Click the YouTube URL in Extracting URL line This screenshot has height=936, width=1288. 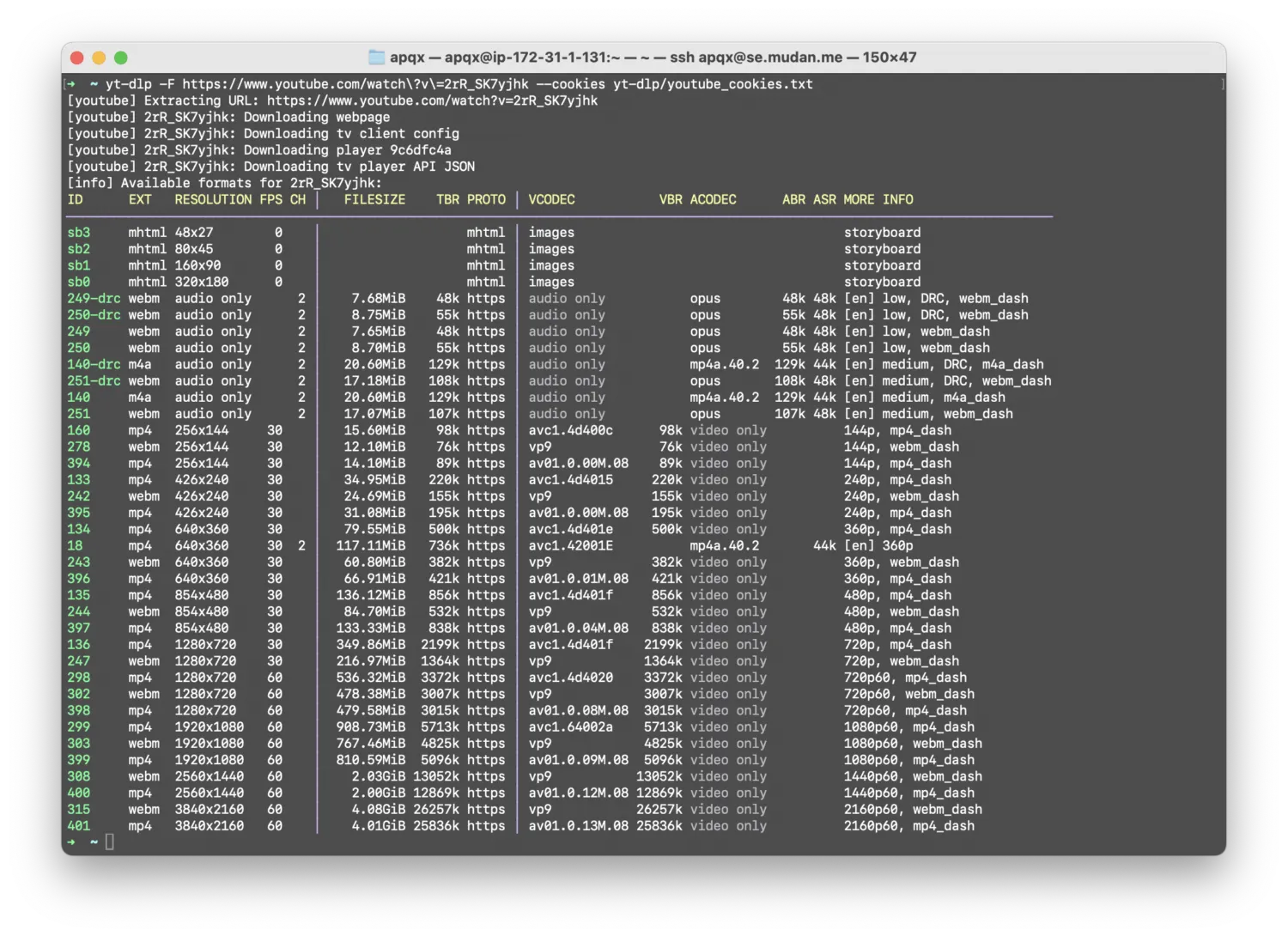(x=432, y=100)
